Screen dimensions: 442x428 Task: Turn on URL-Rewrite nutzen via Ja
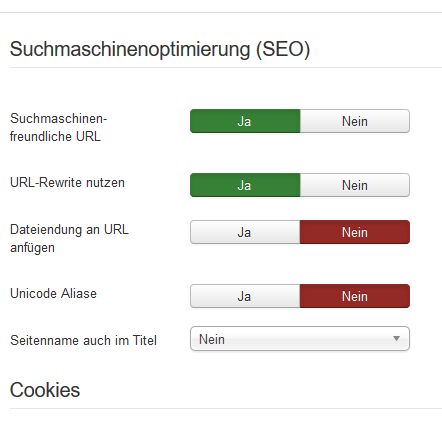(x=245, y=185)
